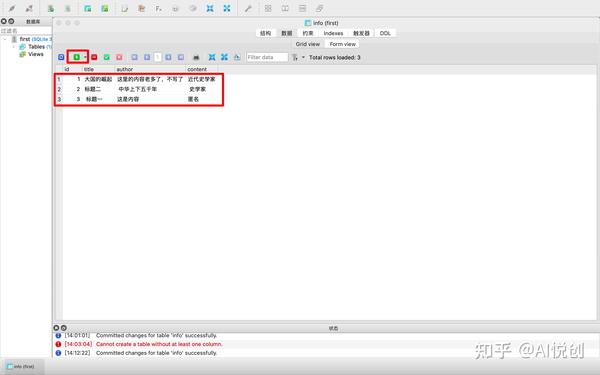This screenshot has width=600, height=375.
Task: Click the green Insert row button
Action: coord(77,57)
